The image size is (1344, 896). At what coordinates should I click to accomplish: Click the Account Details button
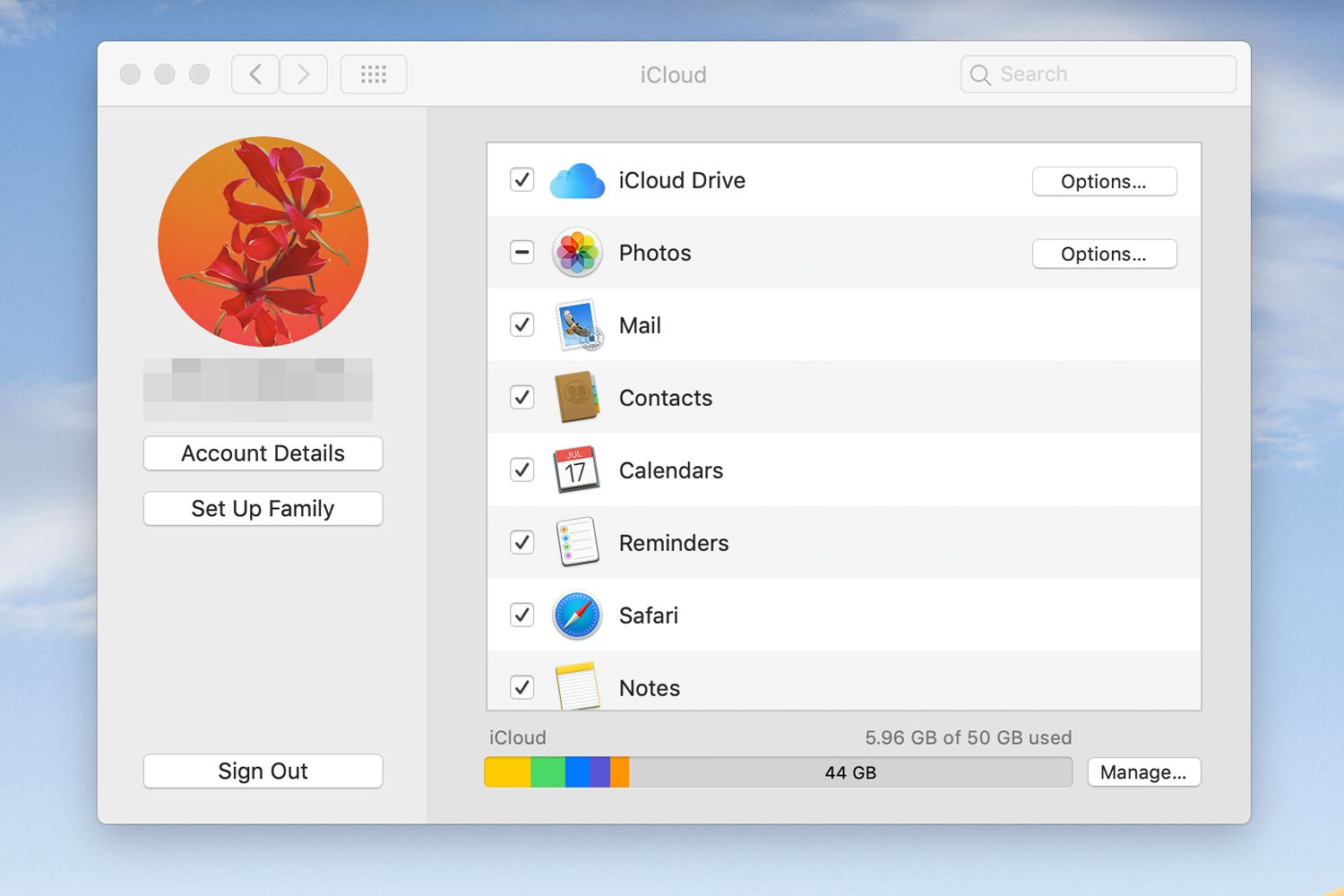click(263, 453)
